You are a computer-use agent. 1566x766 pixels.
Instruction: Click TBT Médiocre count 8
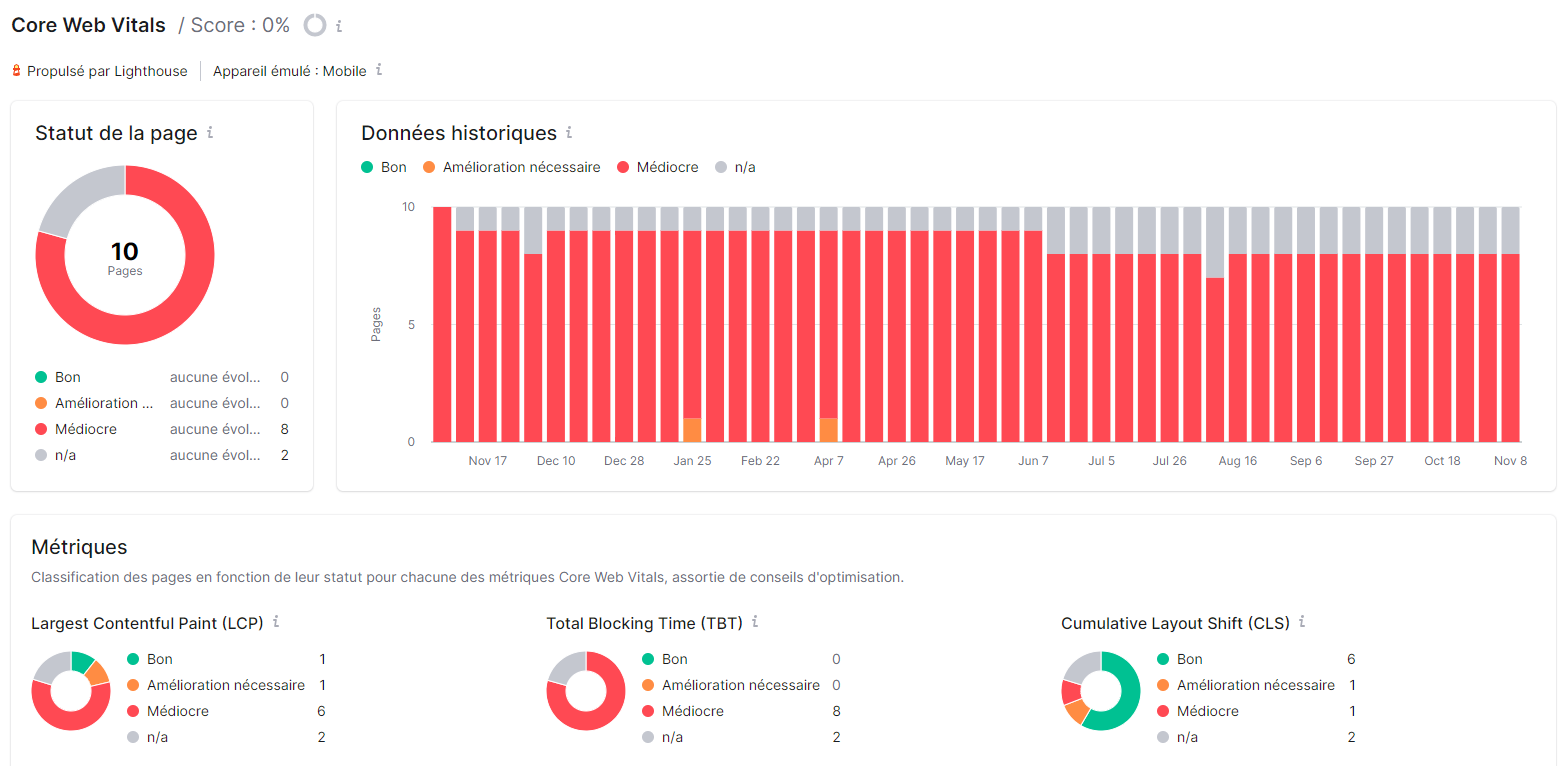pyautogui.click(x=836, y=711)
